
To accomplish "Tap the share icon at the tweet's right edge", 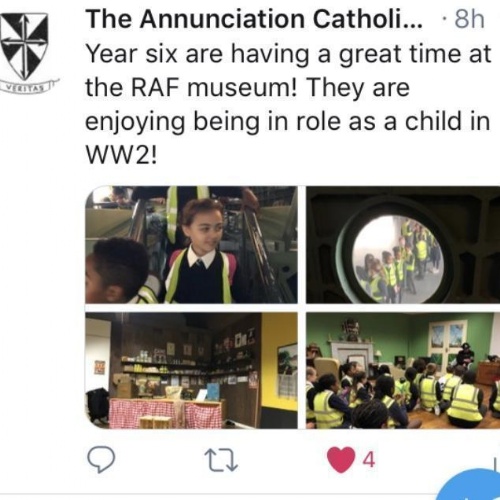I will [495, 464].
